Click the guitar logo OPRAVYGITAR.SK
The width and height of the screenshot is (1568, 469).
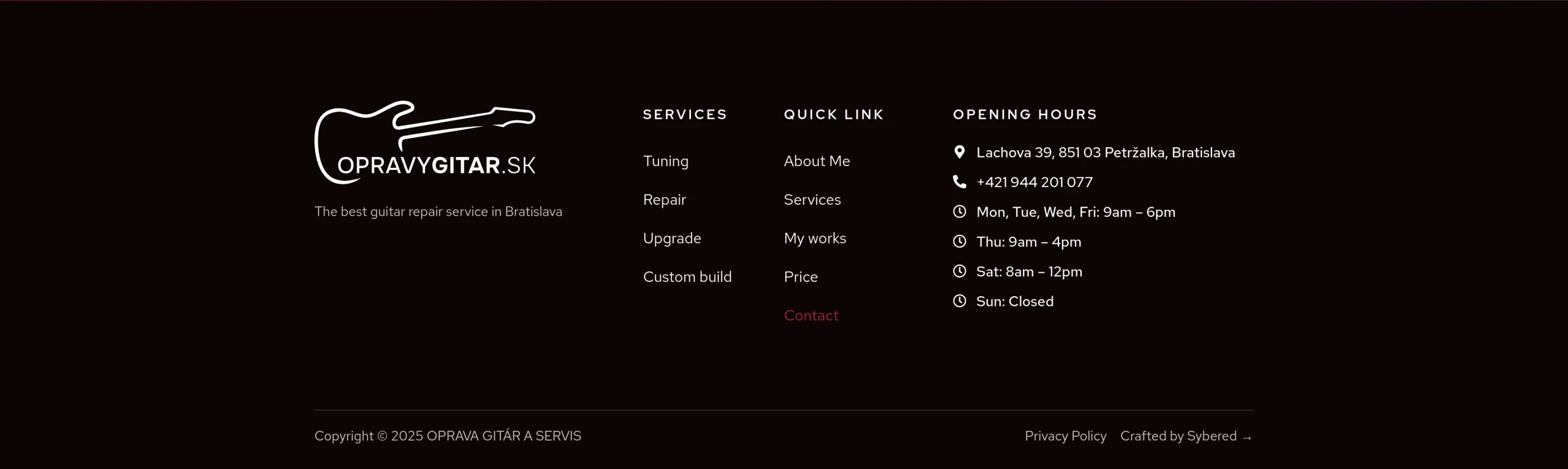[x=425, y=142]
